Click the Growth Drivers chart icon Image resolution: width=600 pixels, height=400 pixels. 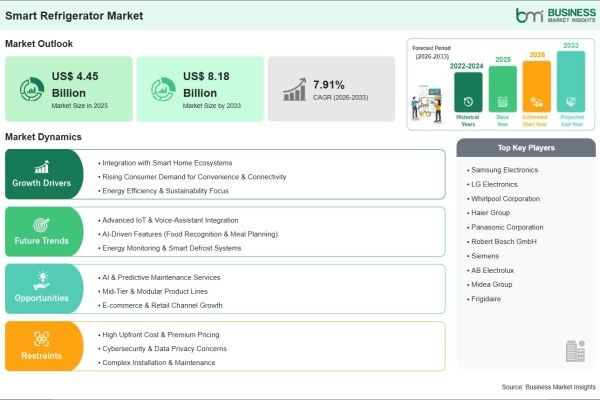(42, 167)
